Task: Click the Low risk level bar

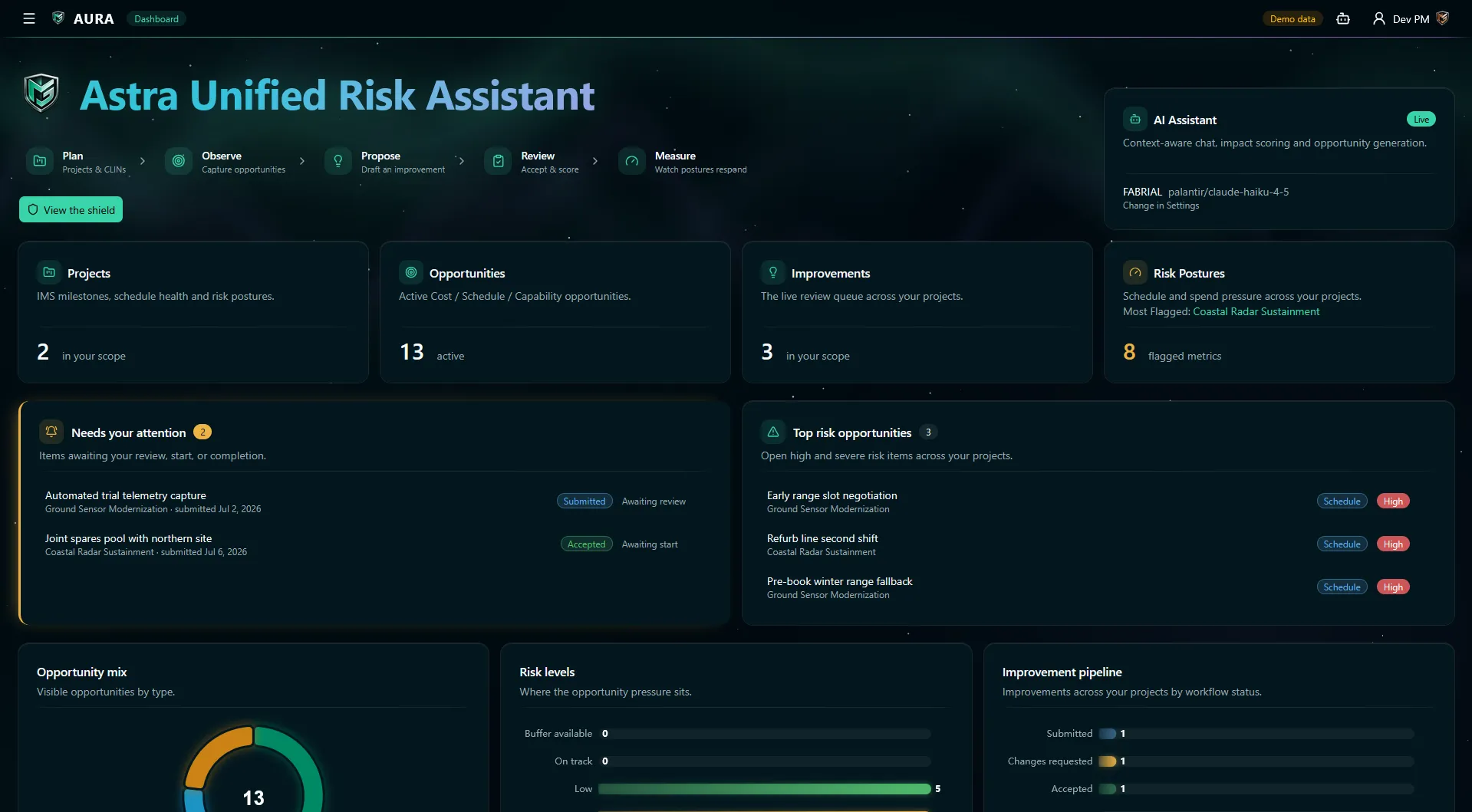Action: click(764, 788)
